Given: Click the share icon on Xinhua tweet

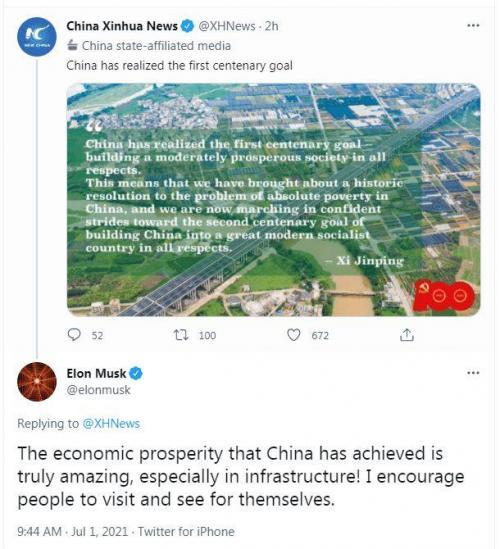Looking at the screenshot, I should (407, 335).
